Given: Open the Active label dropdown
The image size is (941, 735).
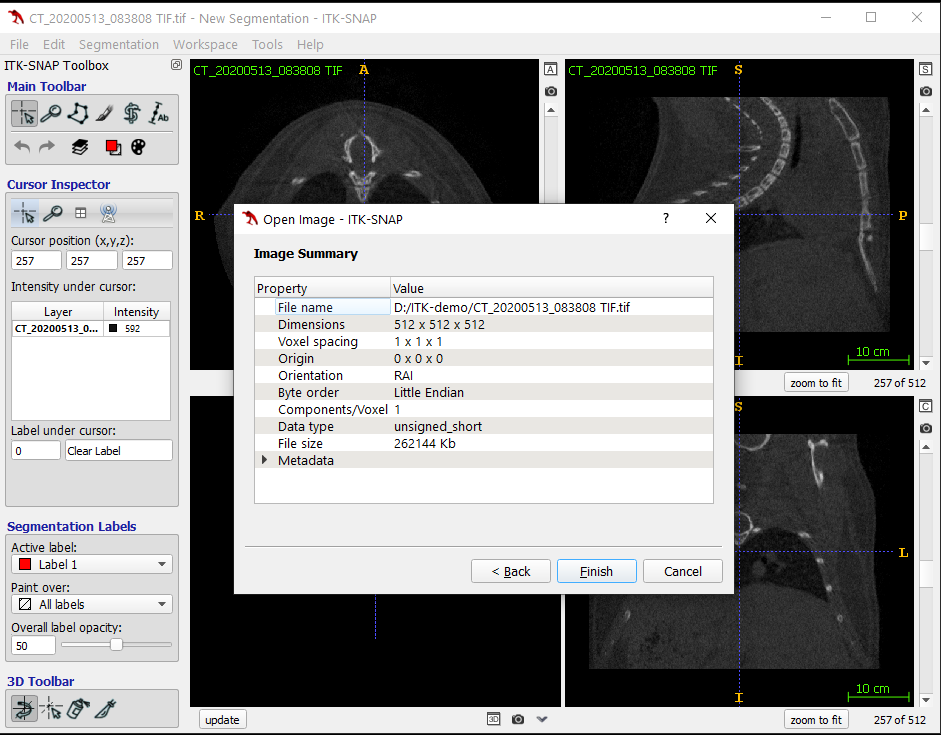Looking at the screenshot, I should click(x=91, y=565).
